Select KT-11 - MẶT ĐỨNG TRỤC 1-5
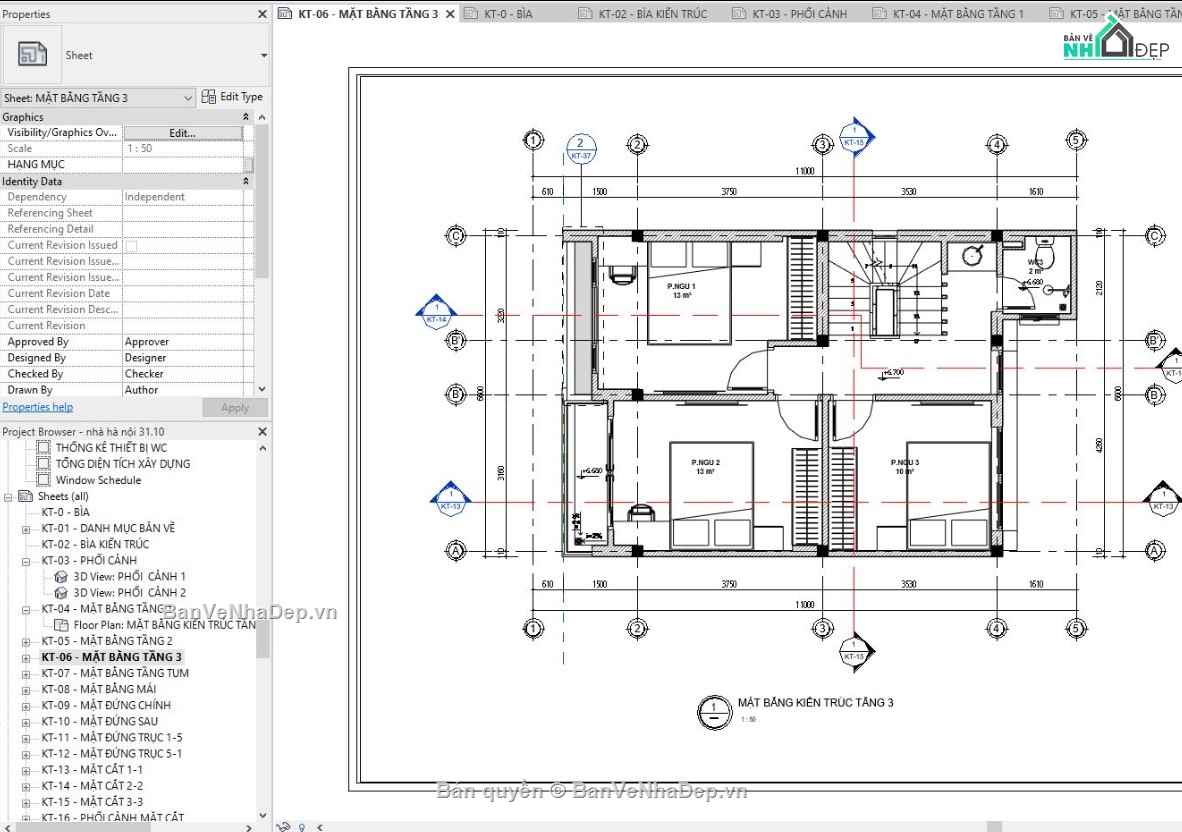The image size is (1182, 832). (112, 738)
